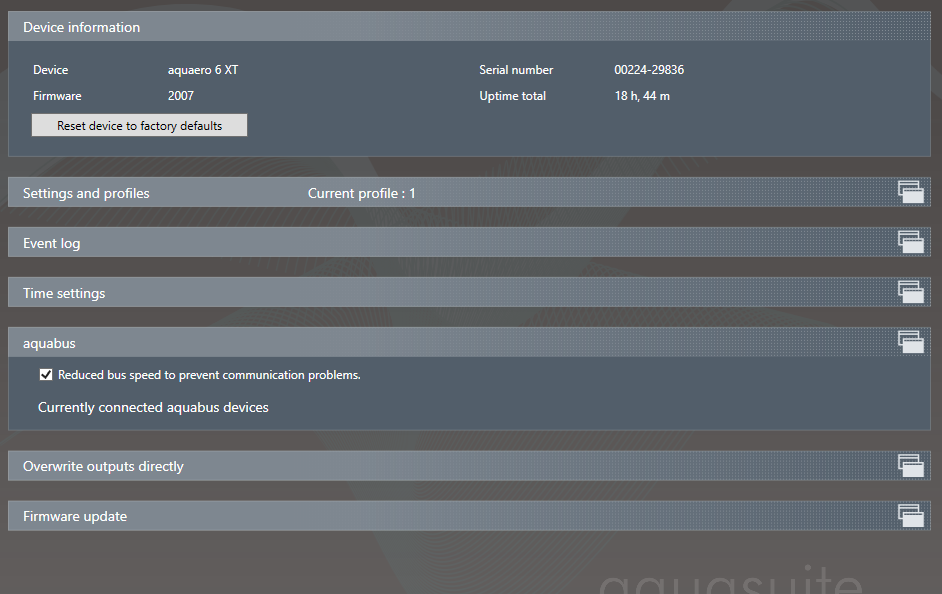Screen dimensions: 942x594
Task: Click Currently connected aquabus devices text
Action: click(x=153, y=407)
